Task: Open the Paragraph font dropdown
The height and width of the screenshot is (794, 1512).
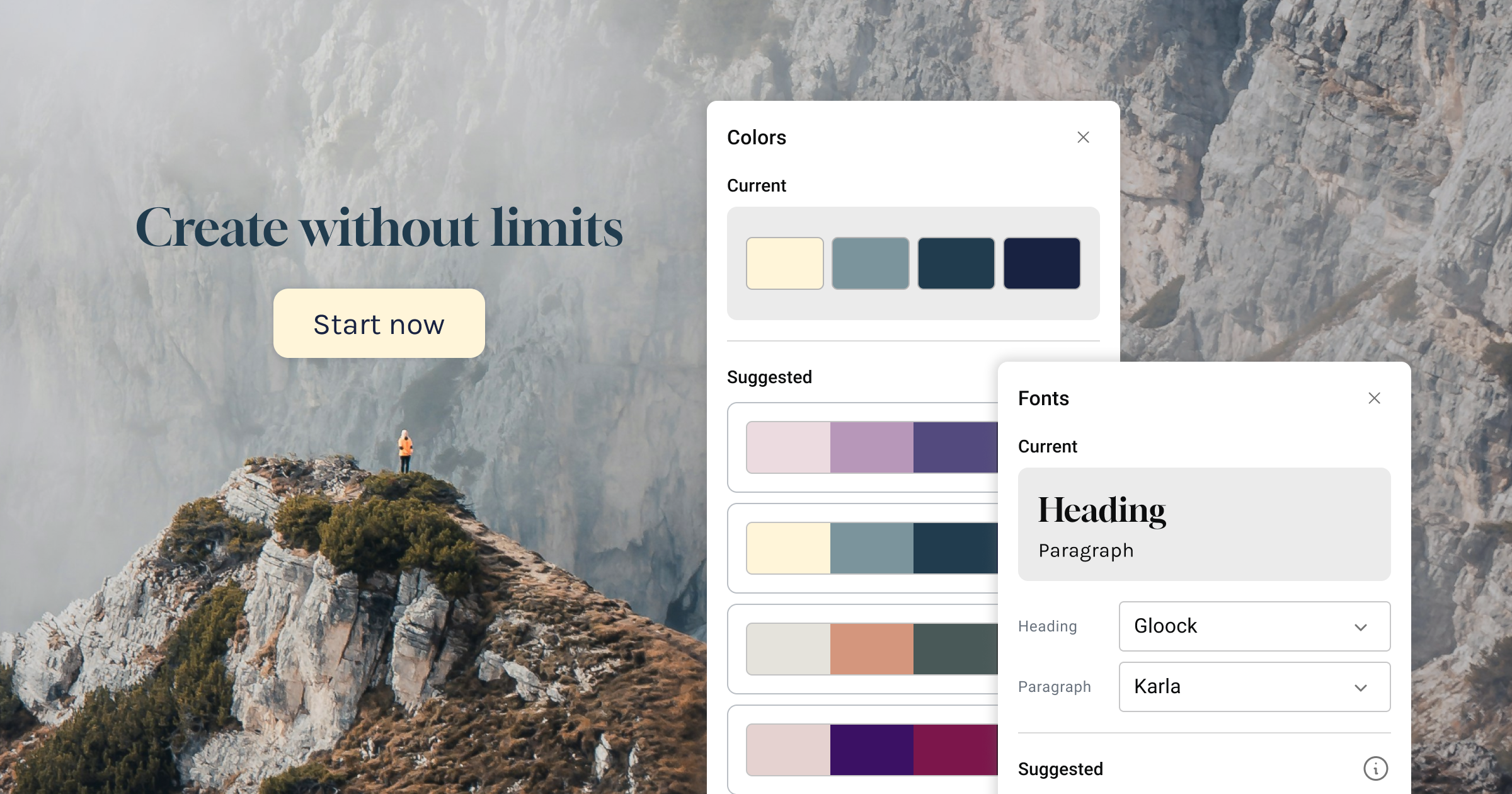Action: (x=1254, y=687)
